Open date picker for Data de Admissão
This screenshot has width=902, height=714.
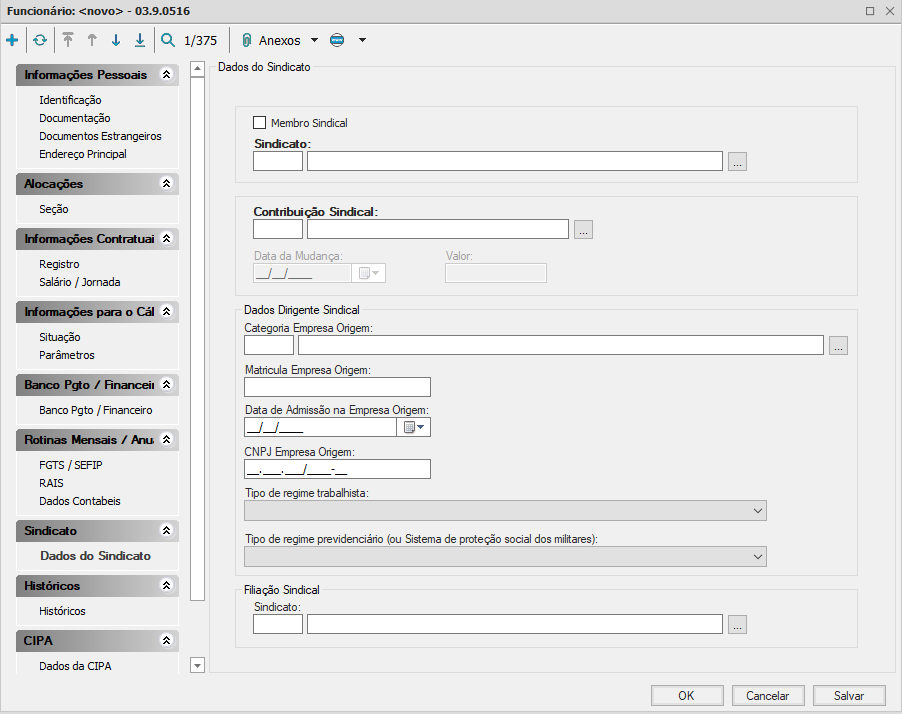click(x=414, y=427)
